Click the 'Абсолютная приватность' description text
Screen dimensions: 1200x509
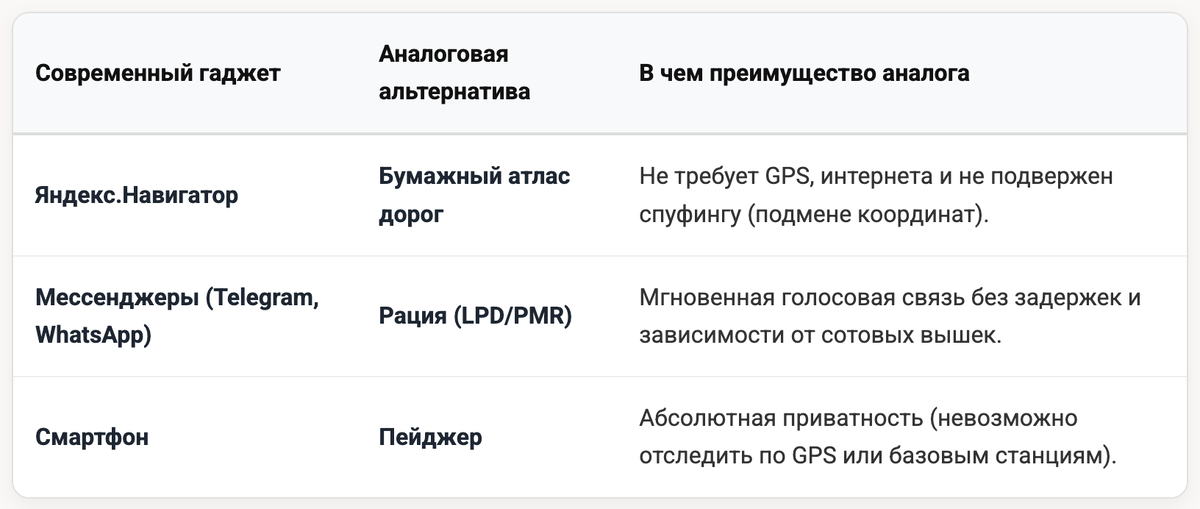(x=877, y=437)
